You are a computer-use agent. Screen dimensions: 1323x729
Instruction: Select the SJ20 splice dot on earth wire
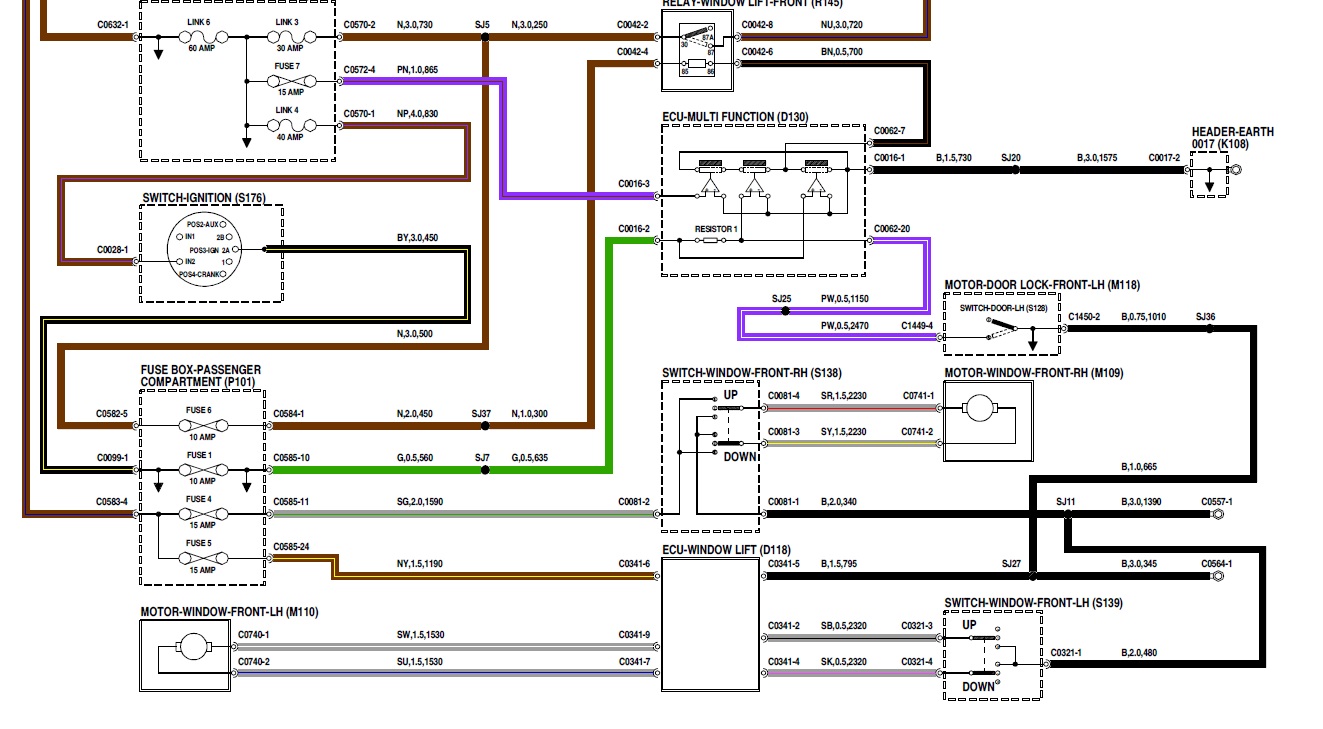tap(1014, 170)
